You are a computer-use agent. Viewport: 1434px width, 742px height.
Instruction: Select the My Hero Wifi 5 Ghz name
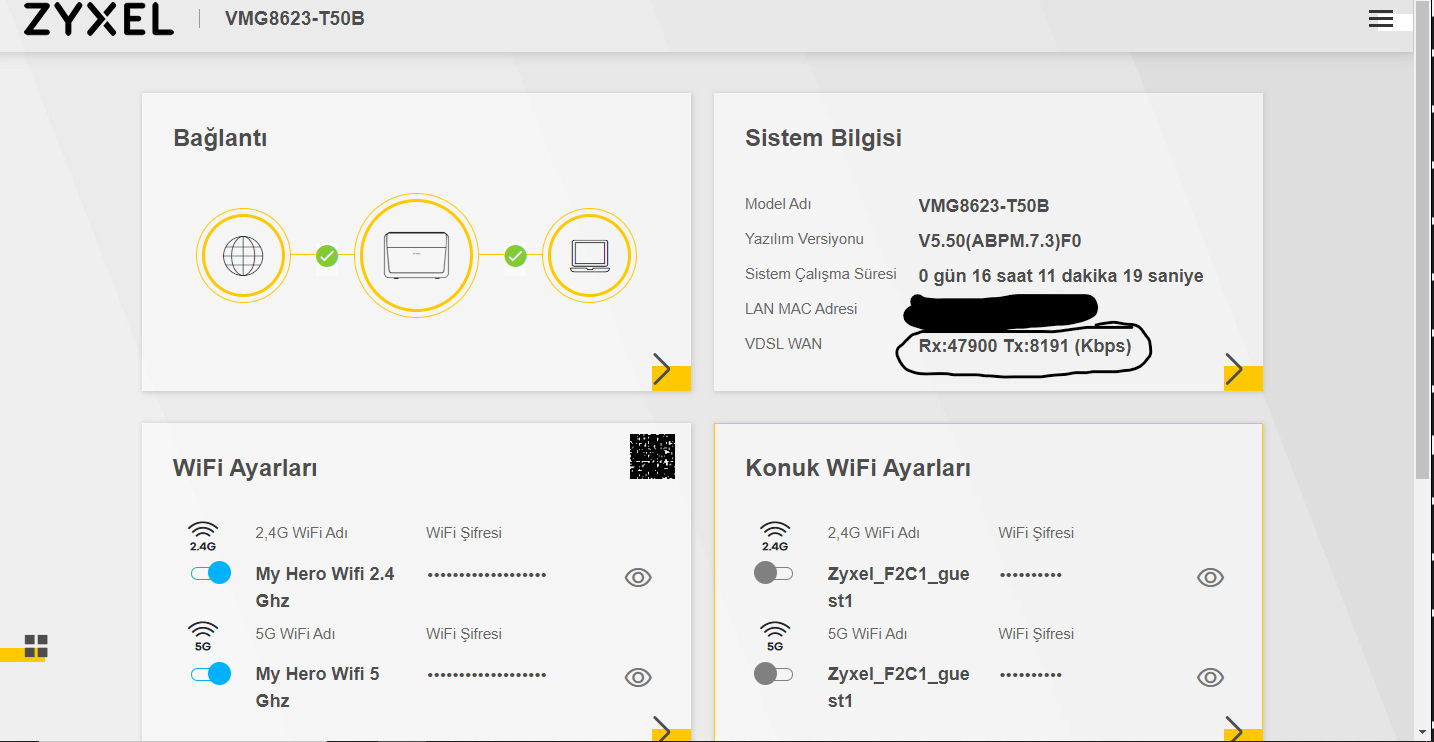coord(318,687)
